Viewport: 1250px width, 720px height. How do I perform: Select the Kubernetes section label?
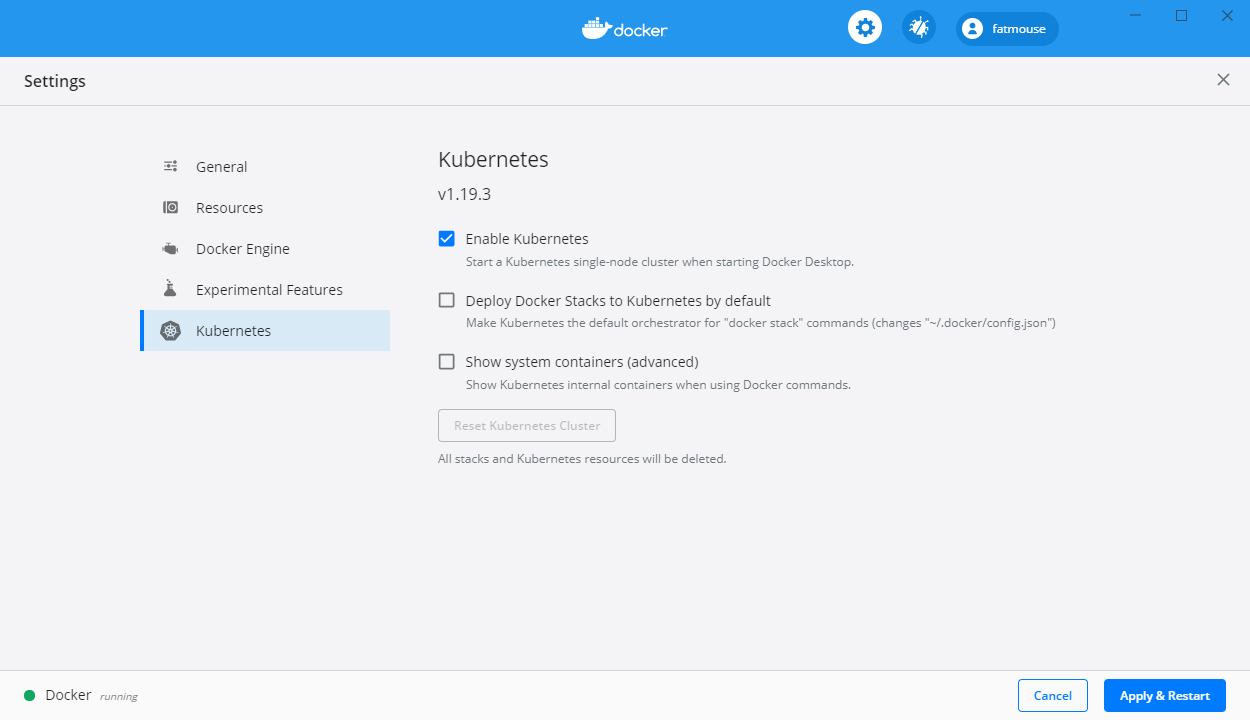(x=233, y=331)
